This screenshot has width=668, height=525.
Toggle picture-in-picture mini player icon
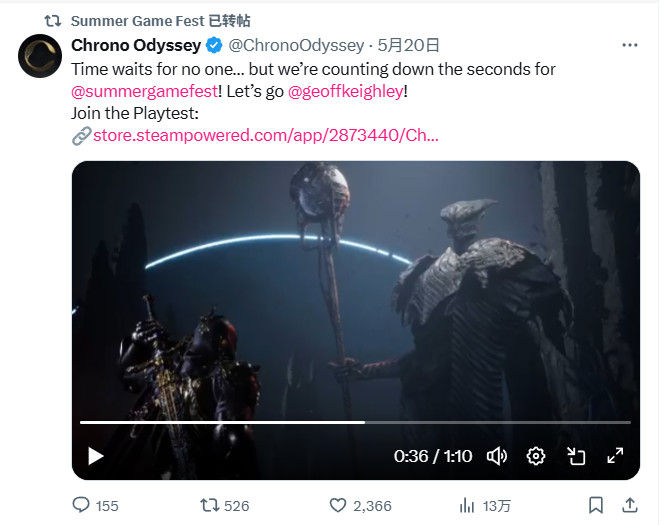click(x=576, y=456)
